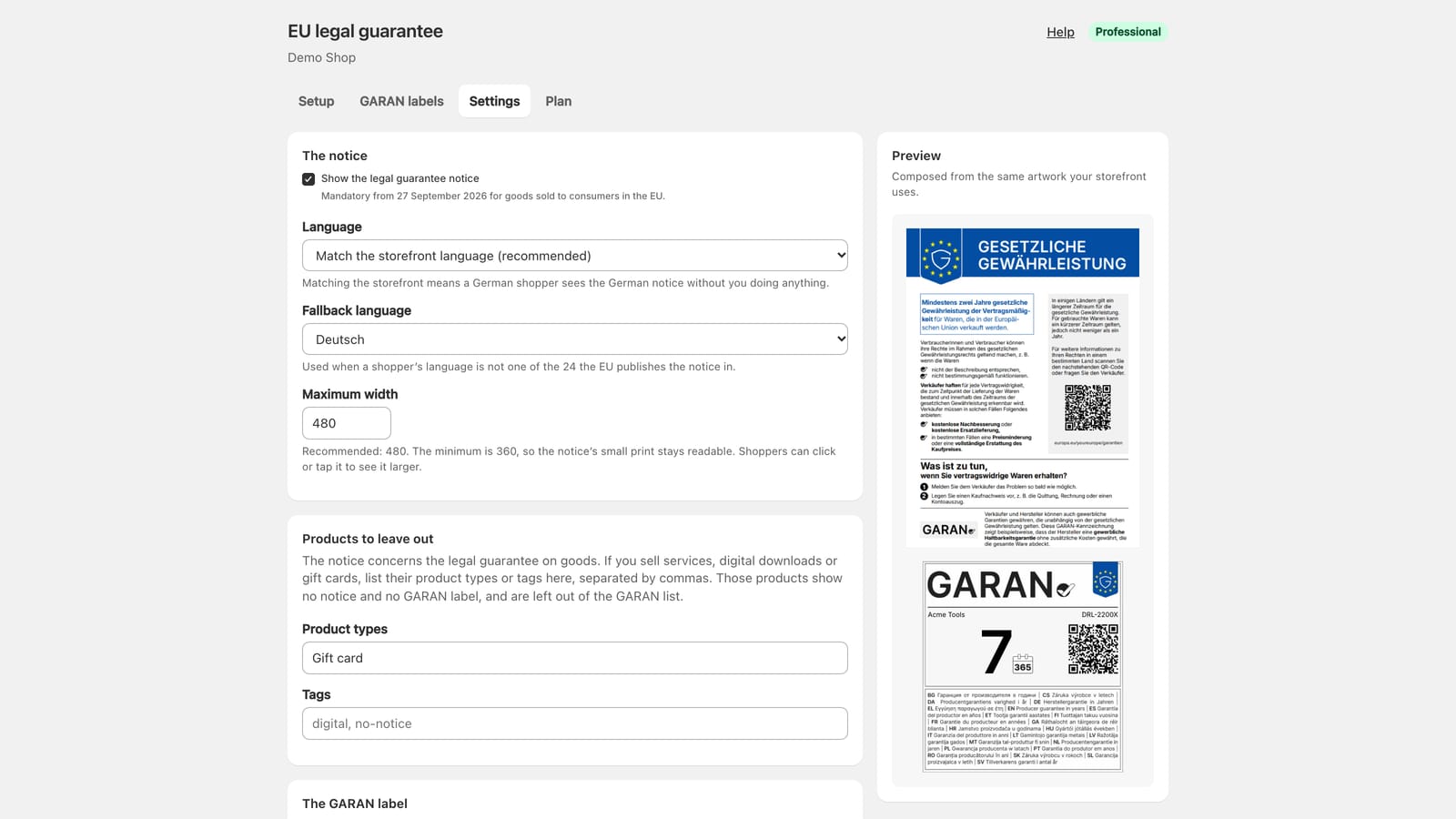Expand the Fallback language dropdown
The width and height of the screenshot is (1456, 819).
[575, 339]
